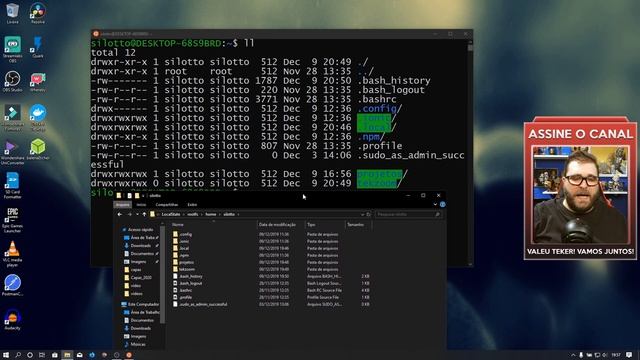Open VLC media player desktop icon
640x360 pixels.
point(12,254)
